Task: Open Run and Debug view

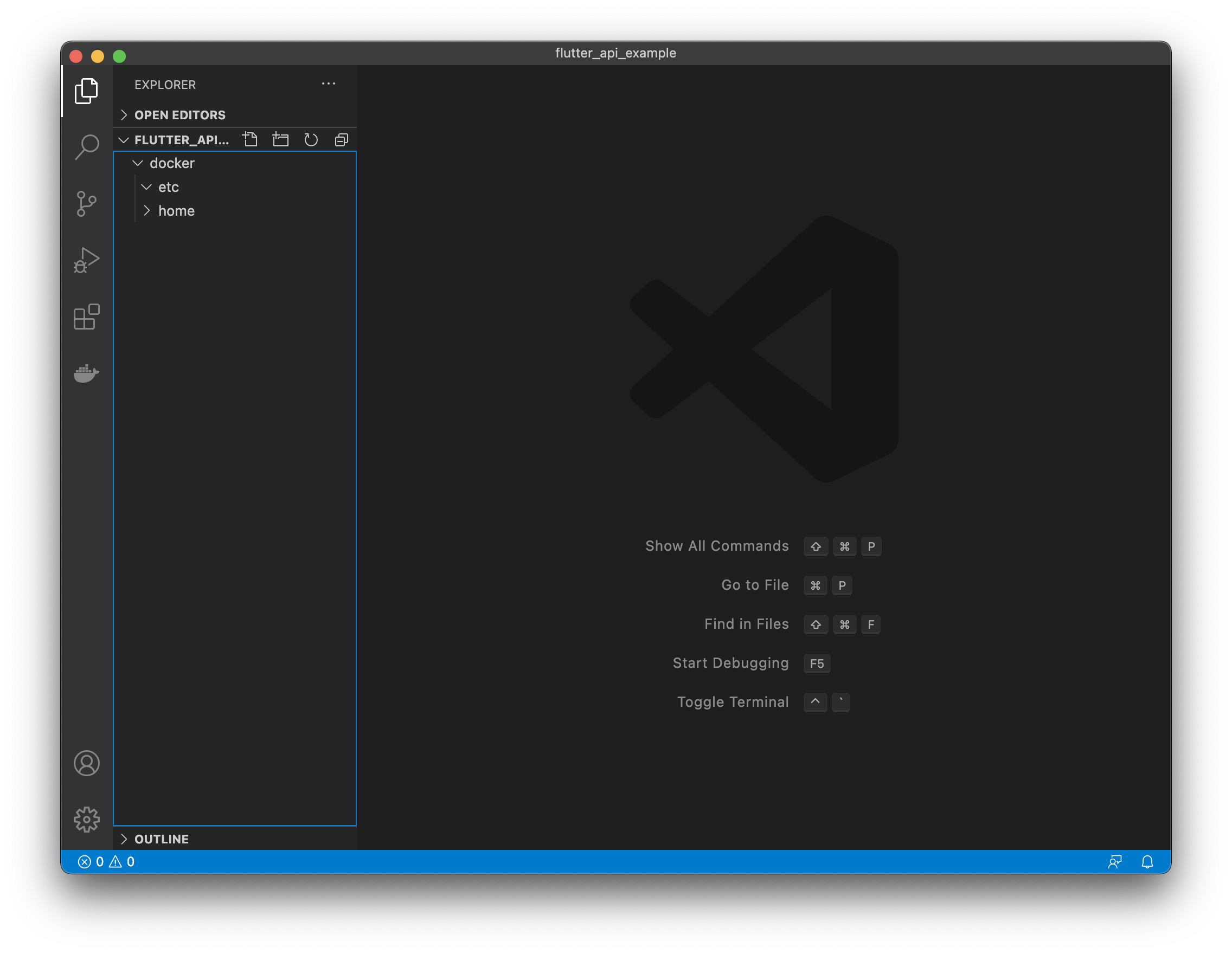Action: pos(86,260)
